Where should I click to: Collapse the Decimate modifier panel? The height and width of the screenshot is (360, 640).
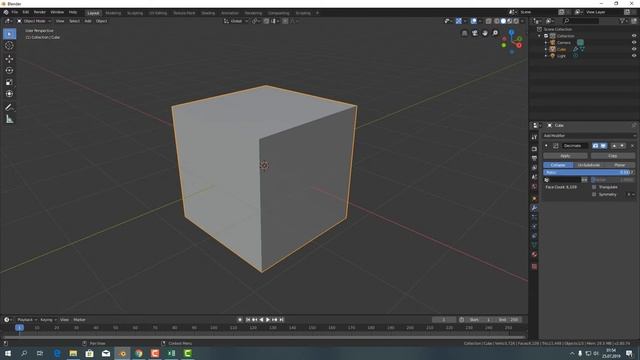click(546, 146)
